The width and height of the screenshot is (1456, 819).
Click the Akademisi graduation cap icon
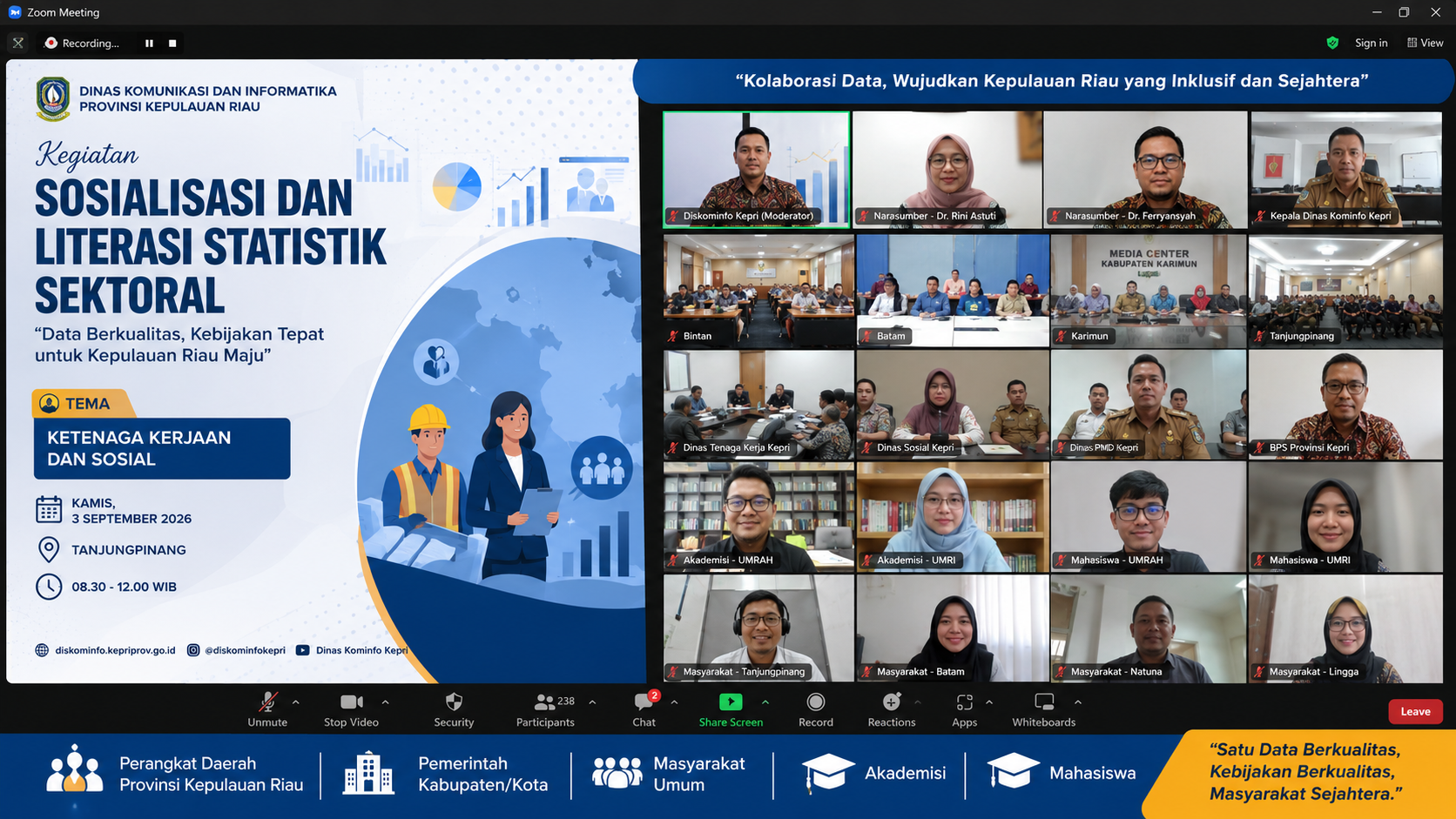coord(827,773)
